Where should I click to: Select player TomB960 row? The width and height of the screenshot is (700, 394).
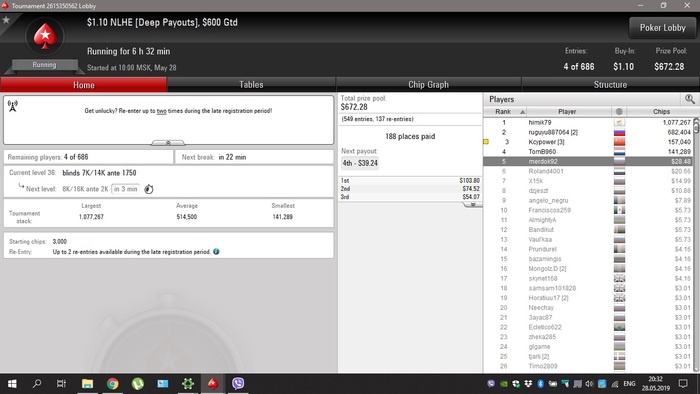[x=588, y=152]
